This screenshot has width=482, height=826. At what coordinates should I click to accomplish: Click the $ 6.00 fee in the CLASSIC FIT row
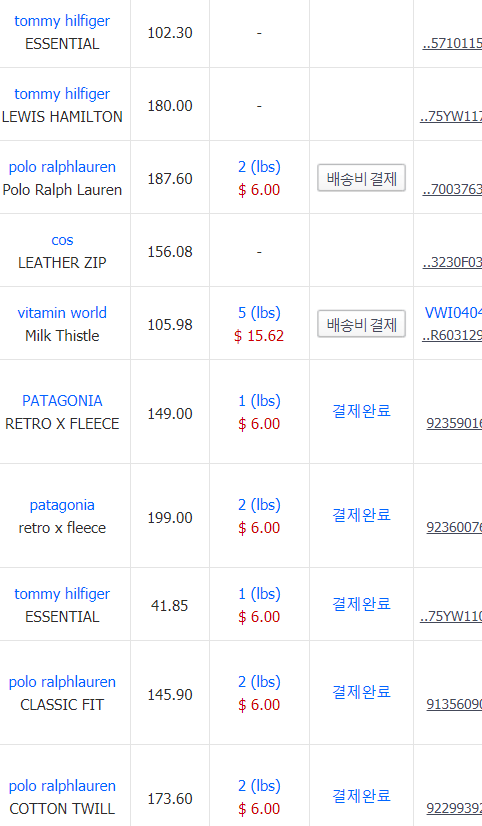coord(259,705)
